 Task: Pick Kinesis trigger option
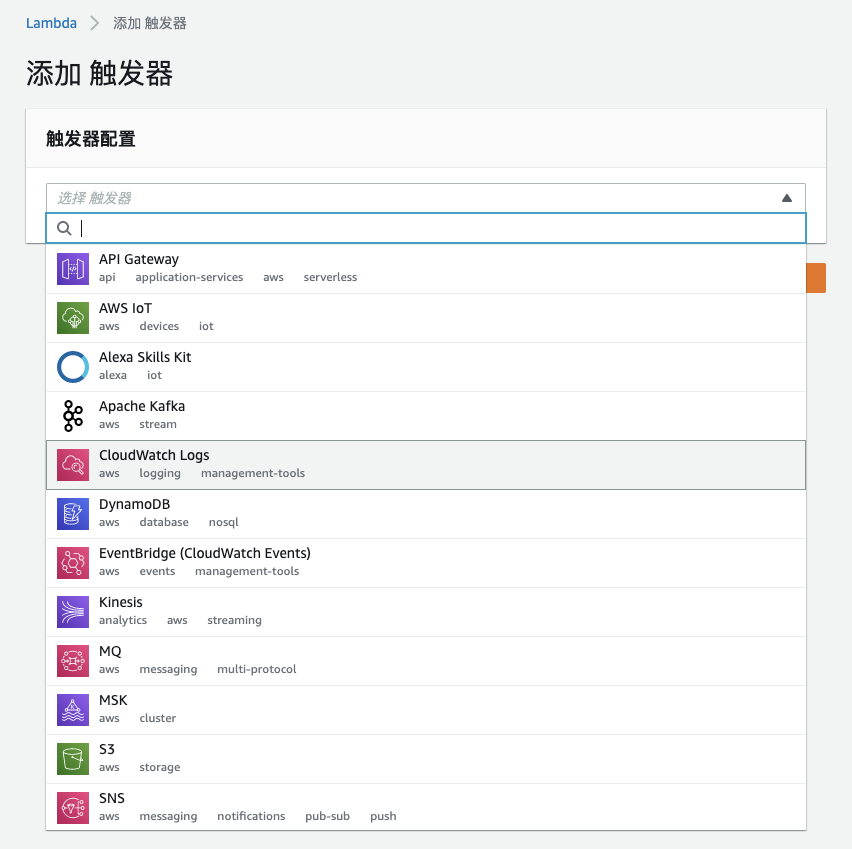click(x=425, y=611)
